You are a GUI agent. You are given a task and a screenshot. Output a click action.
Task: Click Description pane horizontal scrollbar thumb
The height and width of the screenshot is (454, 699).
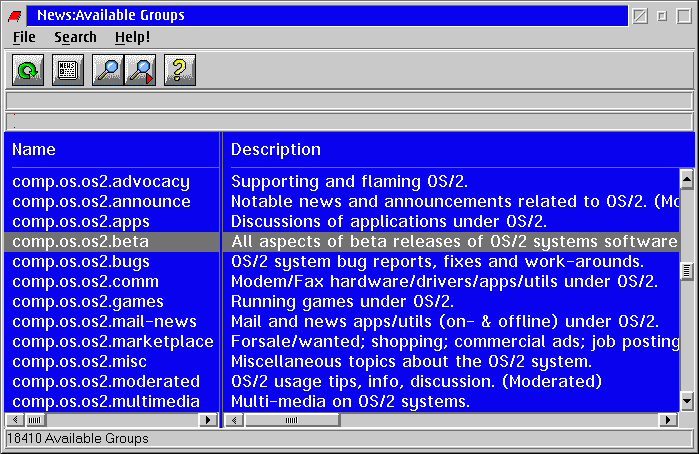click(x=292, y=420)
